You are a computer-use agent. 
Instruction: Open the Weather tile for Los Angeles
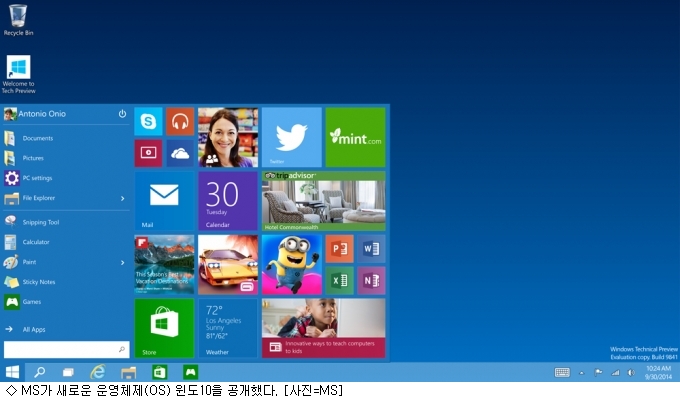pyautogui.click(x=228, y=328)
